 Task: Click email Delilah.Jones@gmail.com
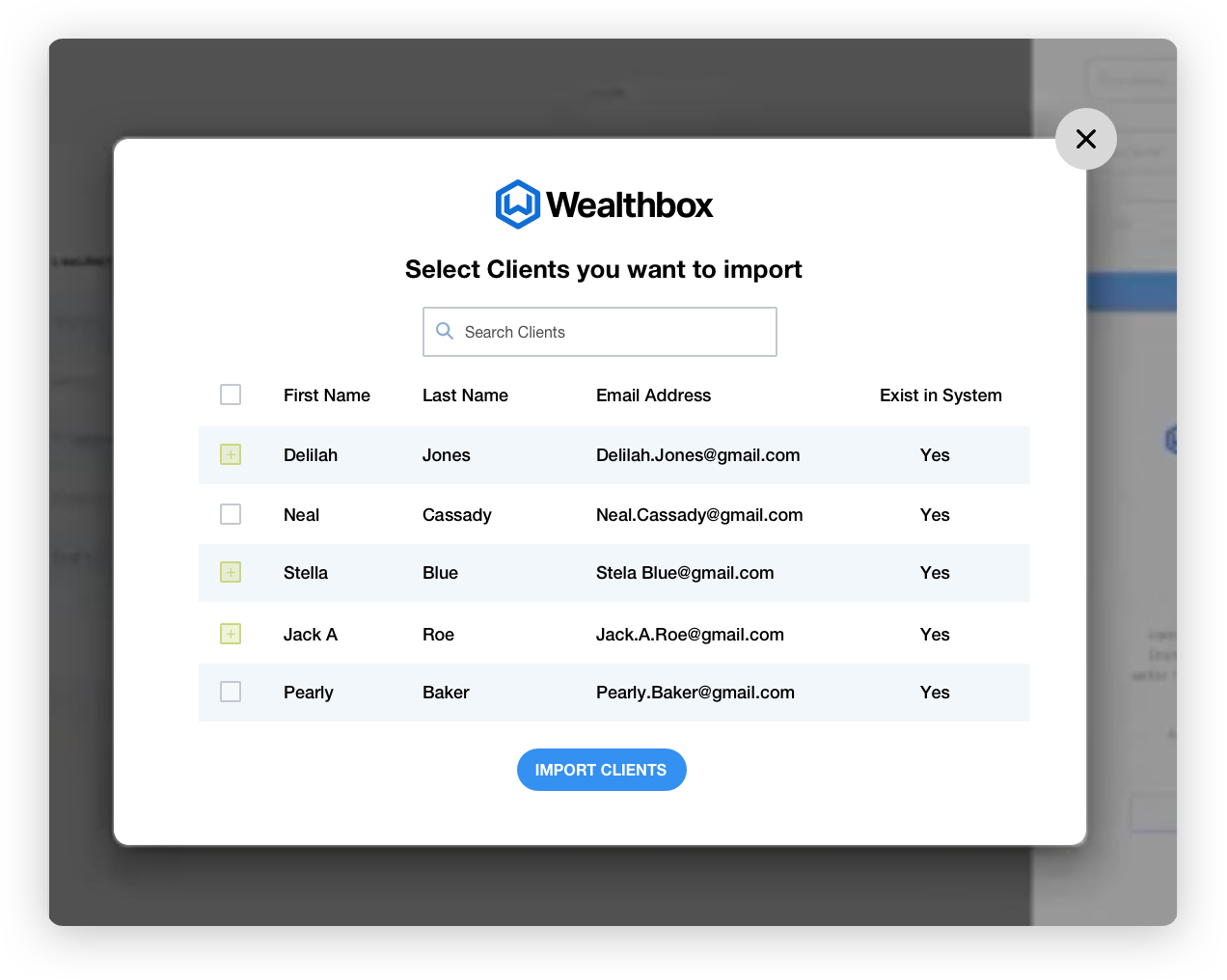coord(698,455)
